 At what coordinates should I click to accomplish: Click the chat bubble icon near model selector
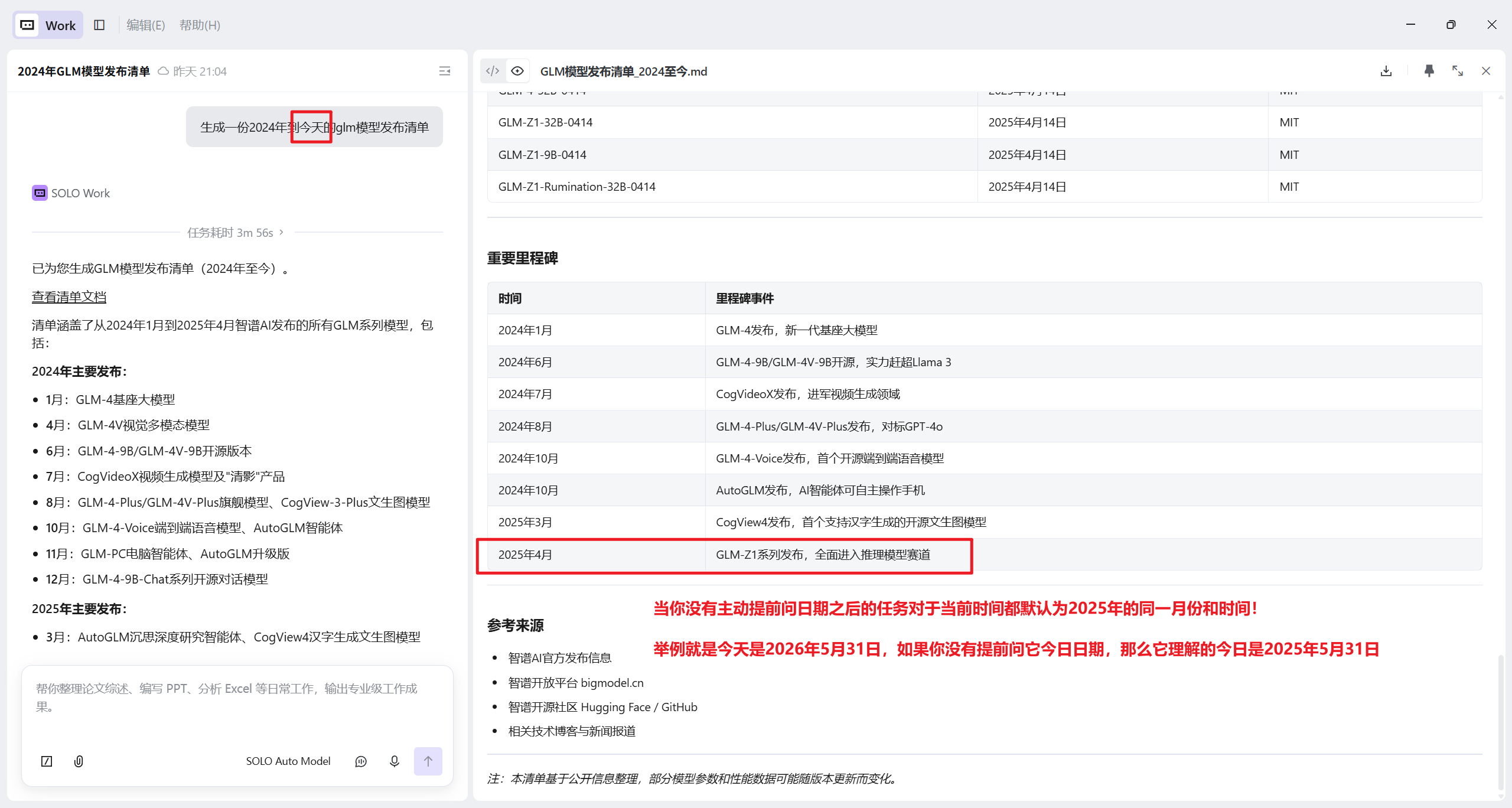(361, 761)
